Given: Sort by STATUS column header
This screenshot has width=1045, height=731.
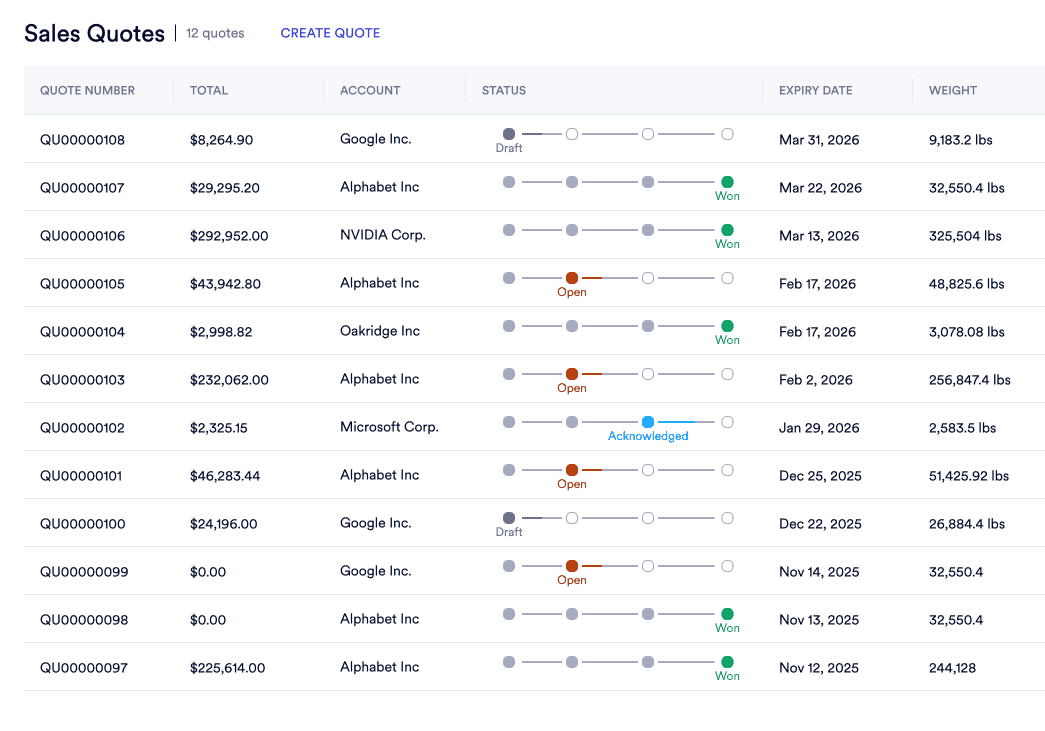Looking at the screenshot, I should (504, 90).
